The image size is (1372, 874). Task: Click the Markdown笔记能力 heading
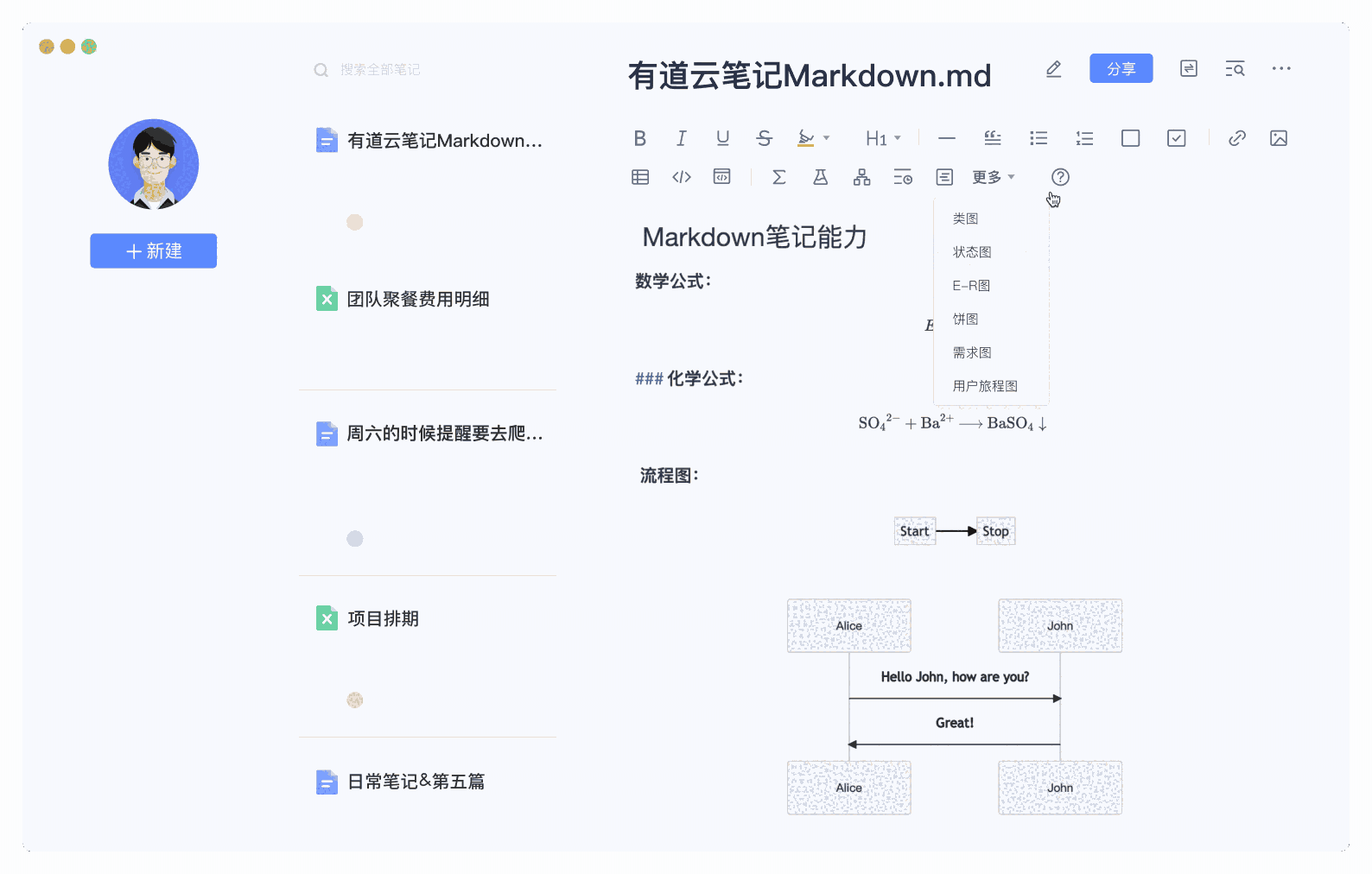[754, 237]
